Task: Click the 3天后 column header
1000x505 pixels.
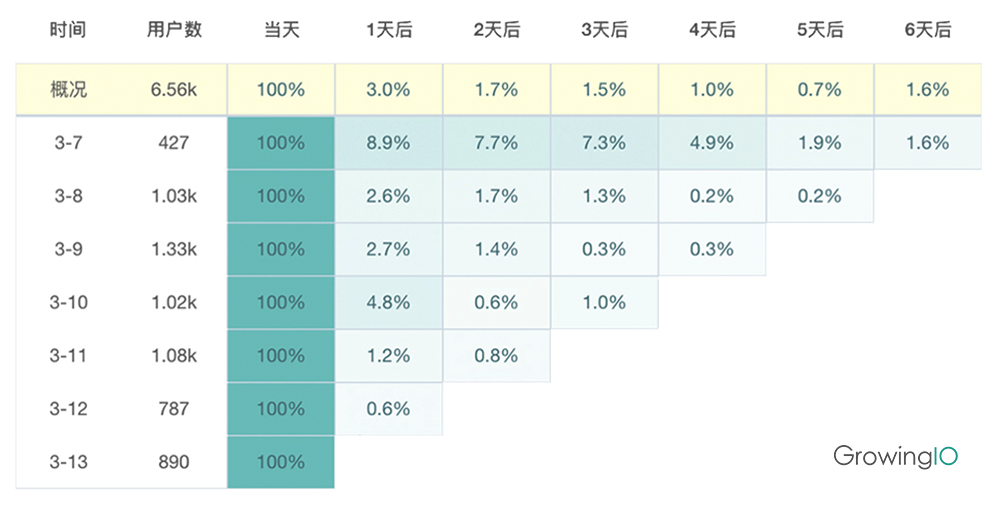Action: point(604,30)
